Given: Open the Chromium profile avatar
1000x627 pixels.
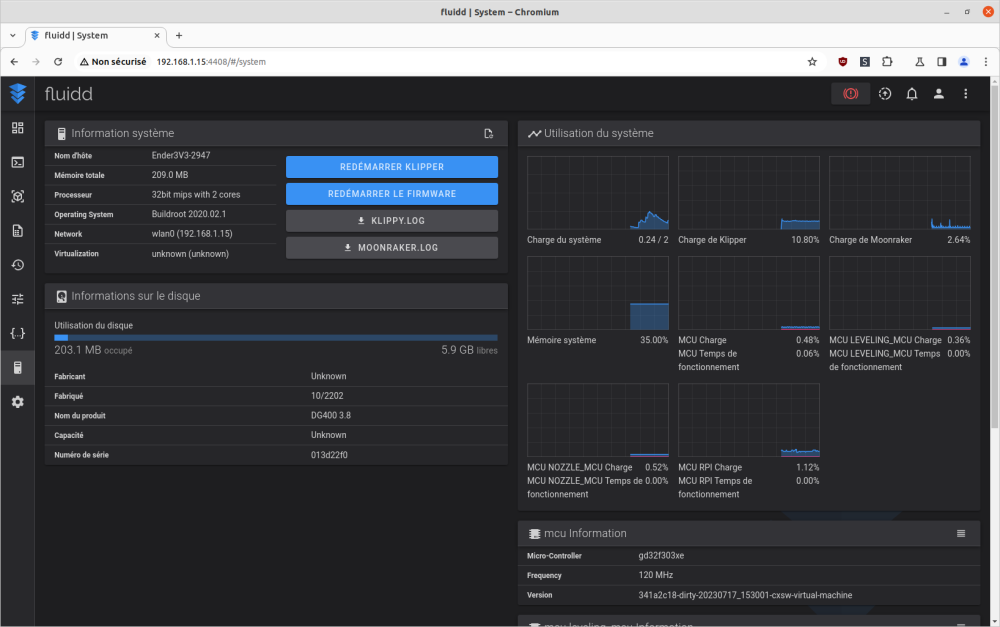Looking at the screenshot, I should tap(964, 62).
